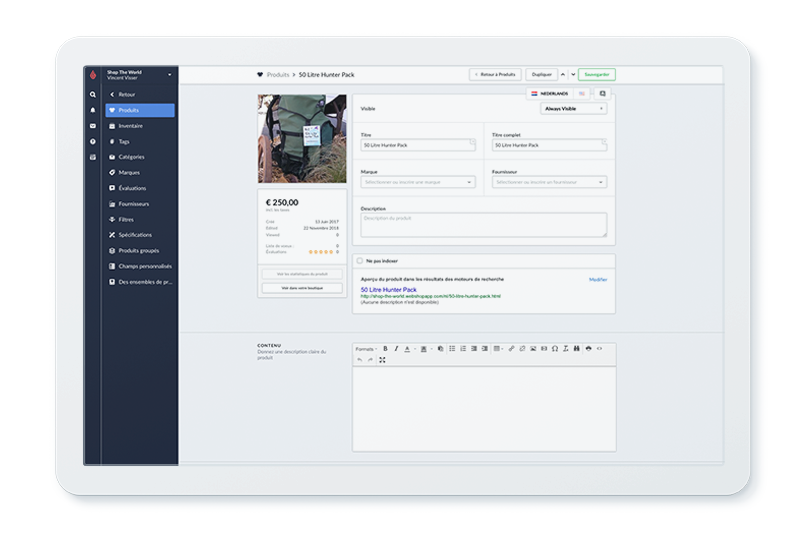Expand the Shop The World account menu
The image size is (800, 550).
click(139, 74)
